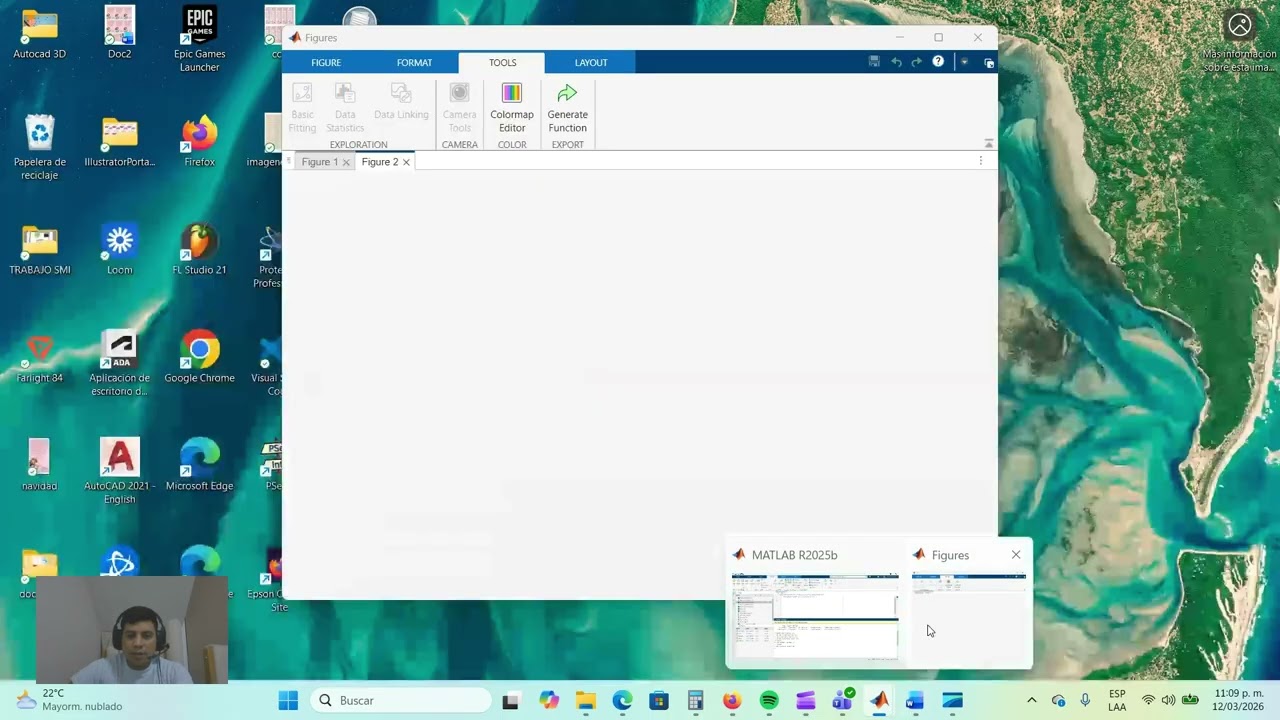Open Word from the taskbar
Screen dimensions: 1280x720
[914, 700]
